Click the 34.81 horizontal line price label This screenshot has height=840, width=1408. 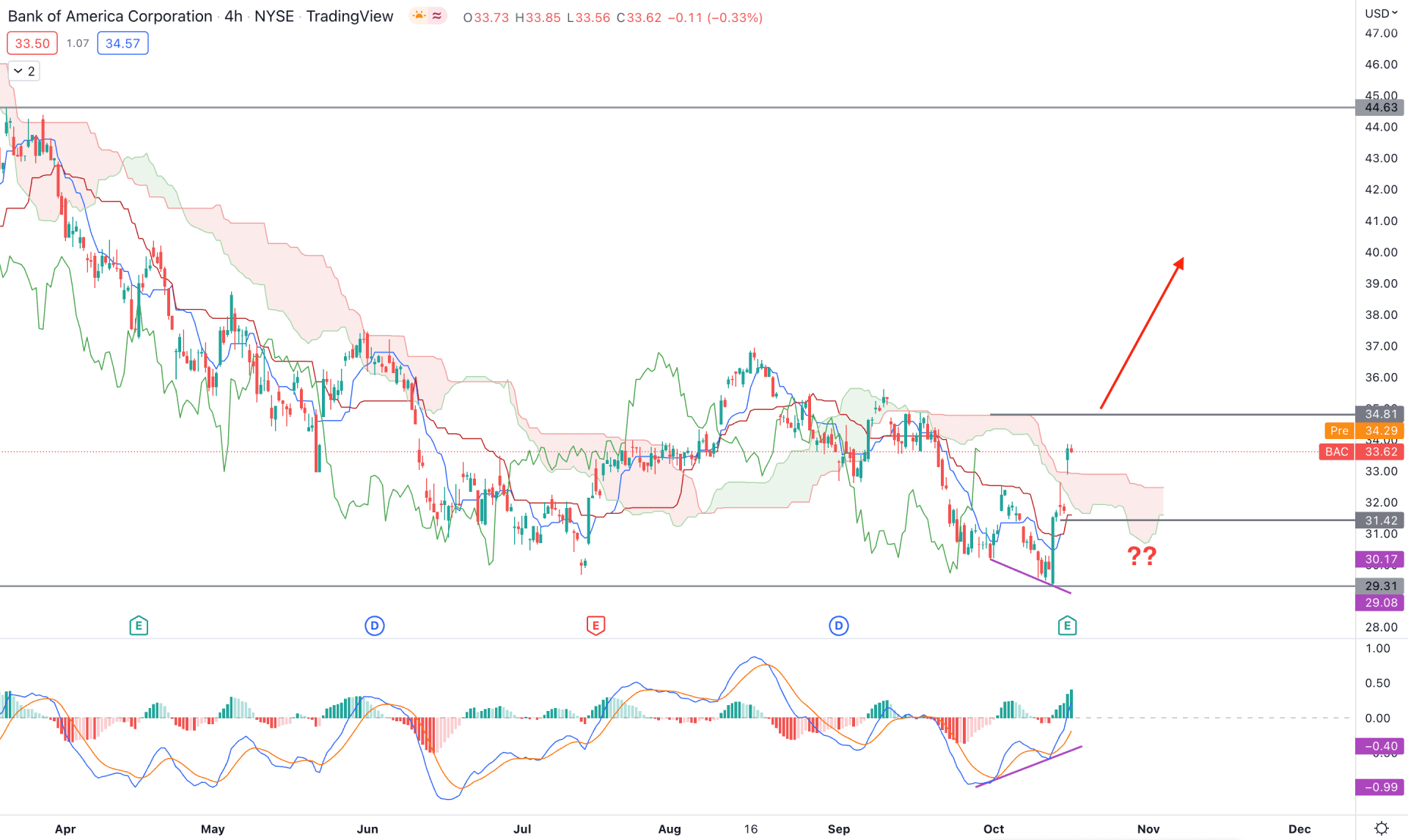[1380, 414]
